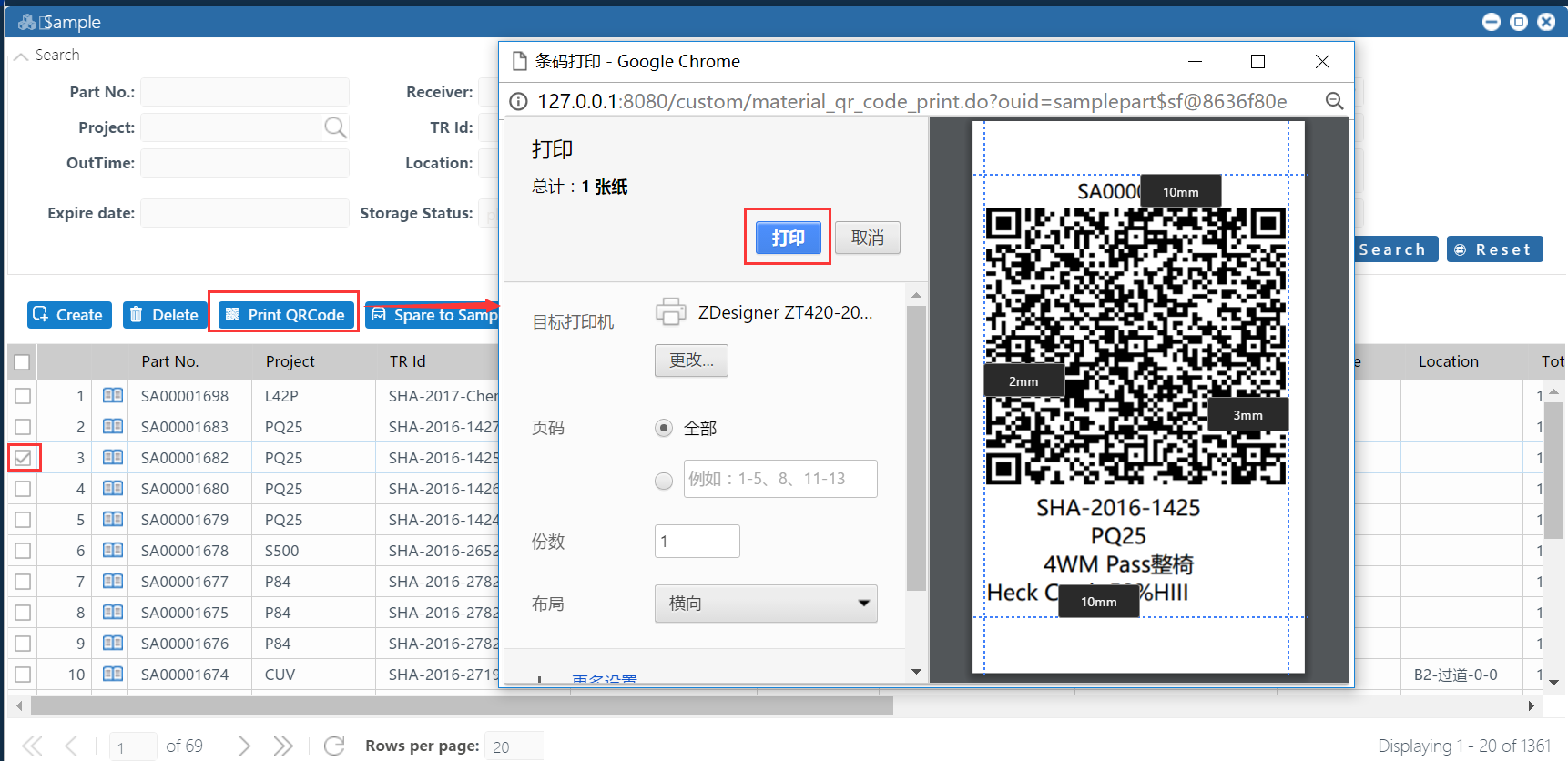This screenshot has width=1568, height=761.
Task: Click the magnifier icon in Project field
Action: click(x=335, y=127)
